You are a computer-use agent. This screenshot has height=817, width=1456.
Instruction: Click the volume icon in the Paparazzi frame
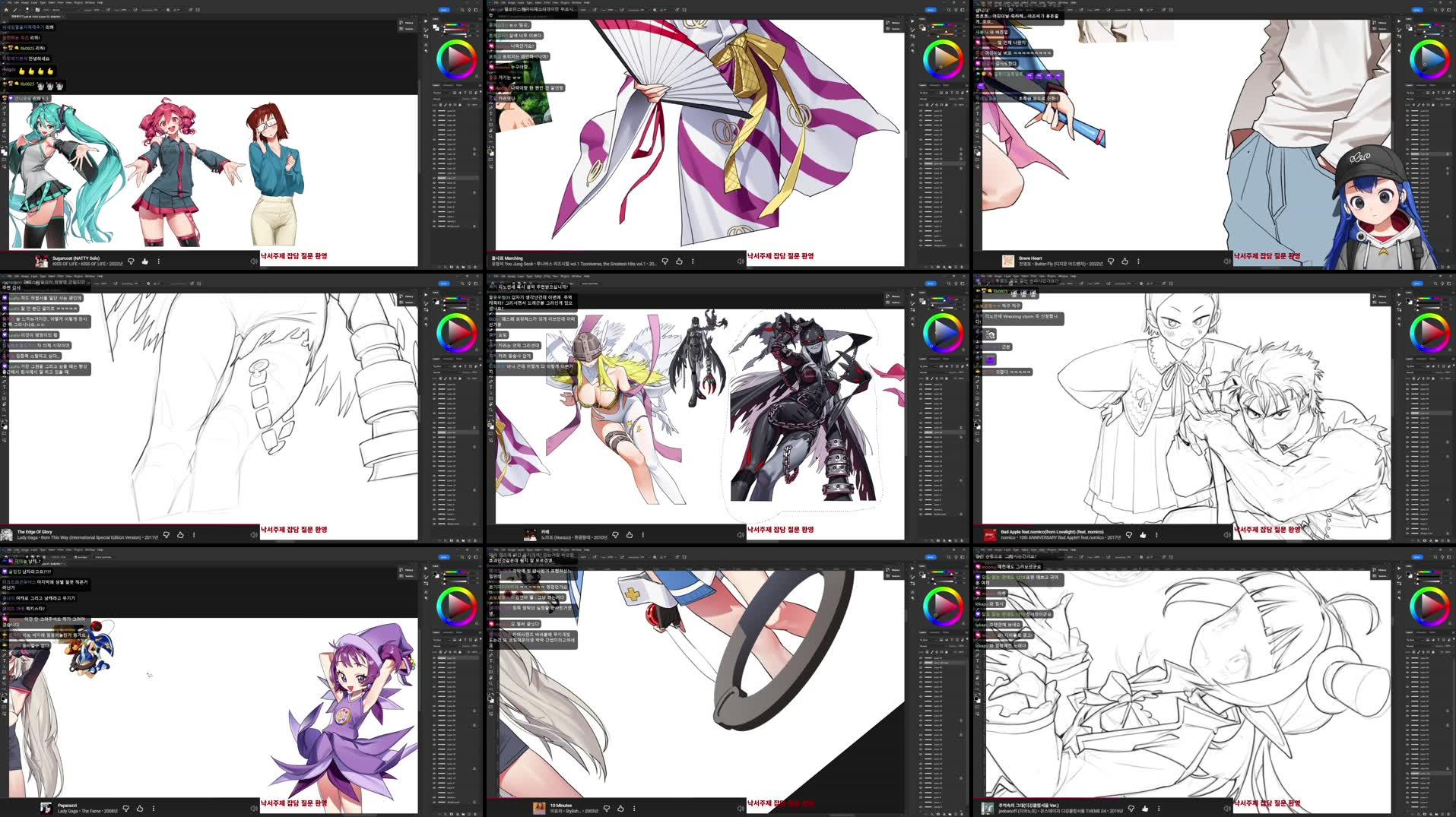coord(254,808)
